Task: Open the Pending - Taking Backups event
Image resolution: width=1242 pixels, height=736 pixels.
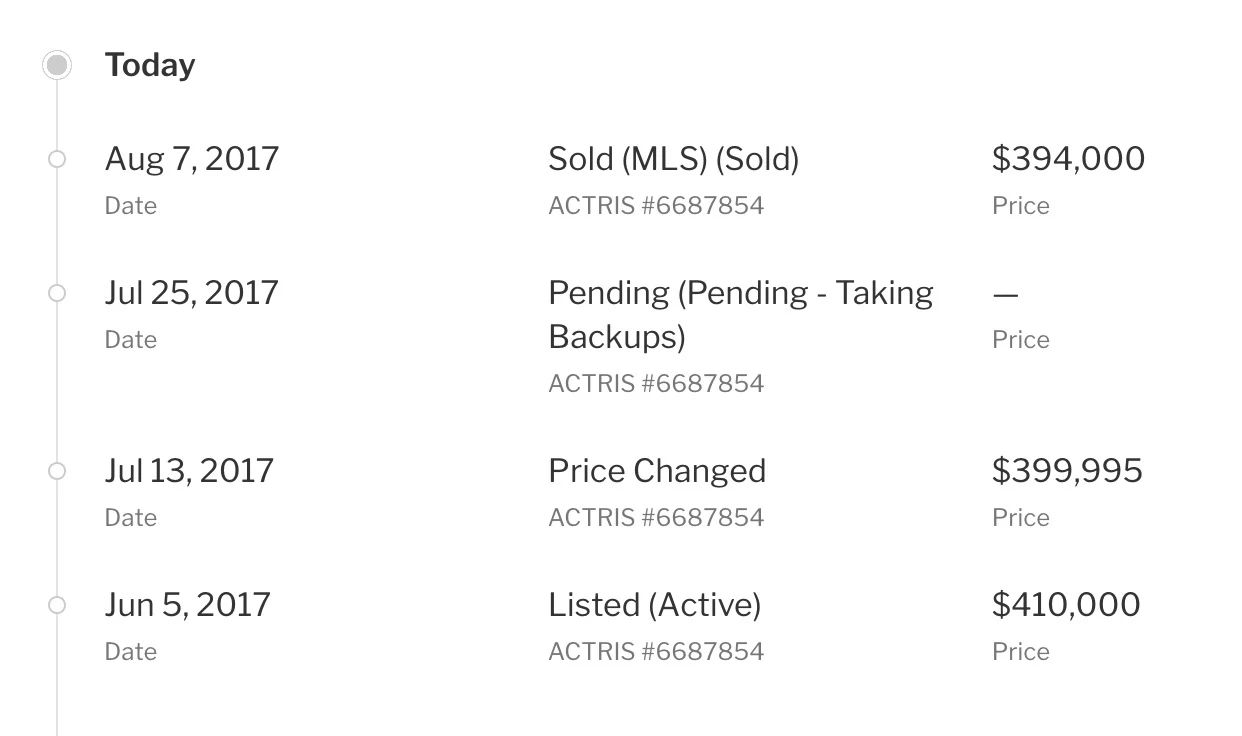Action: tap(740, 314)
